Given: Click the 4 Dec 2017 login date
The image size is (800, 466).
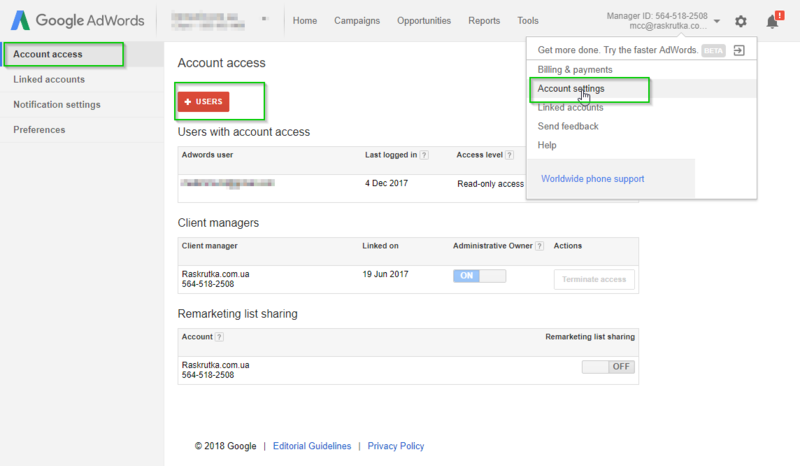Looking at the screenshot, I should [x=386, y=183].
